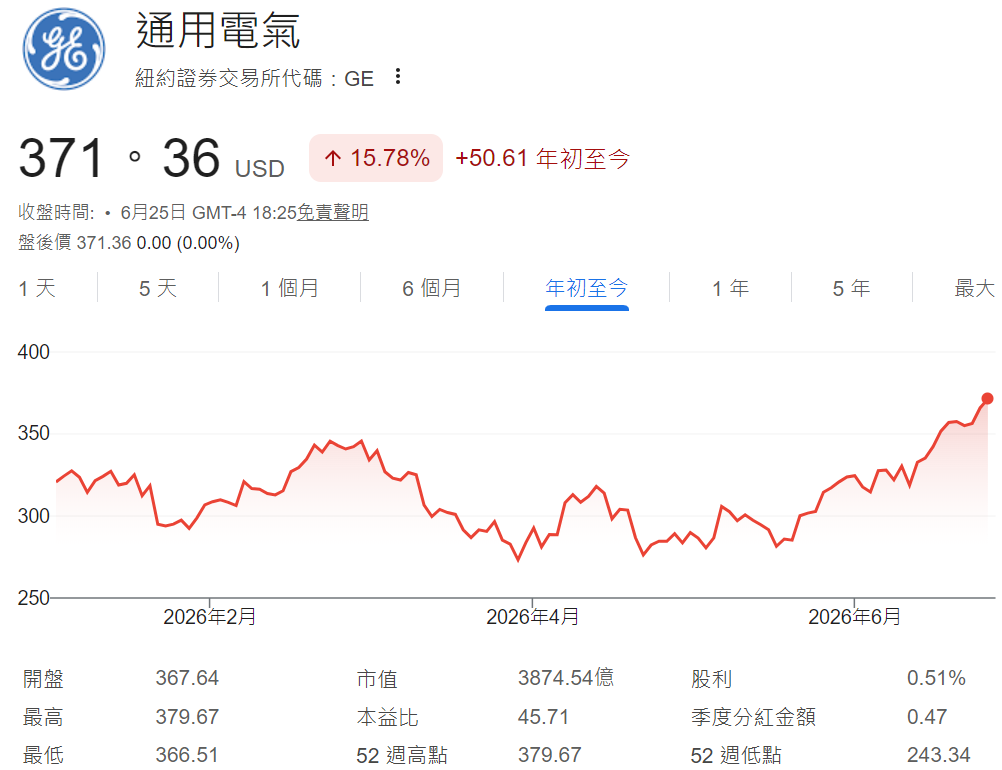Screen dimensions: 1002x770
Task: Click the 52 週低點 value 243.34
Action: pos(939,755)
